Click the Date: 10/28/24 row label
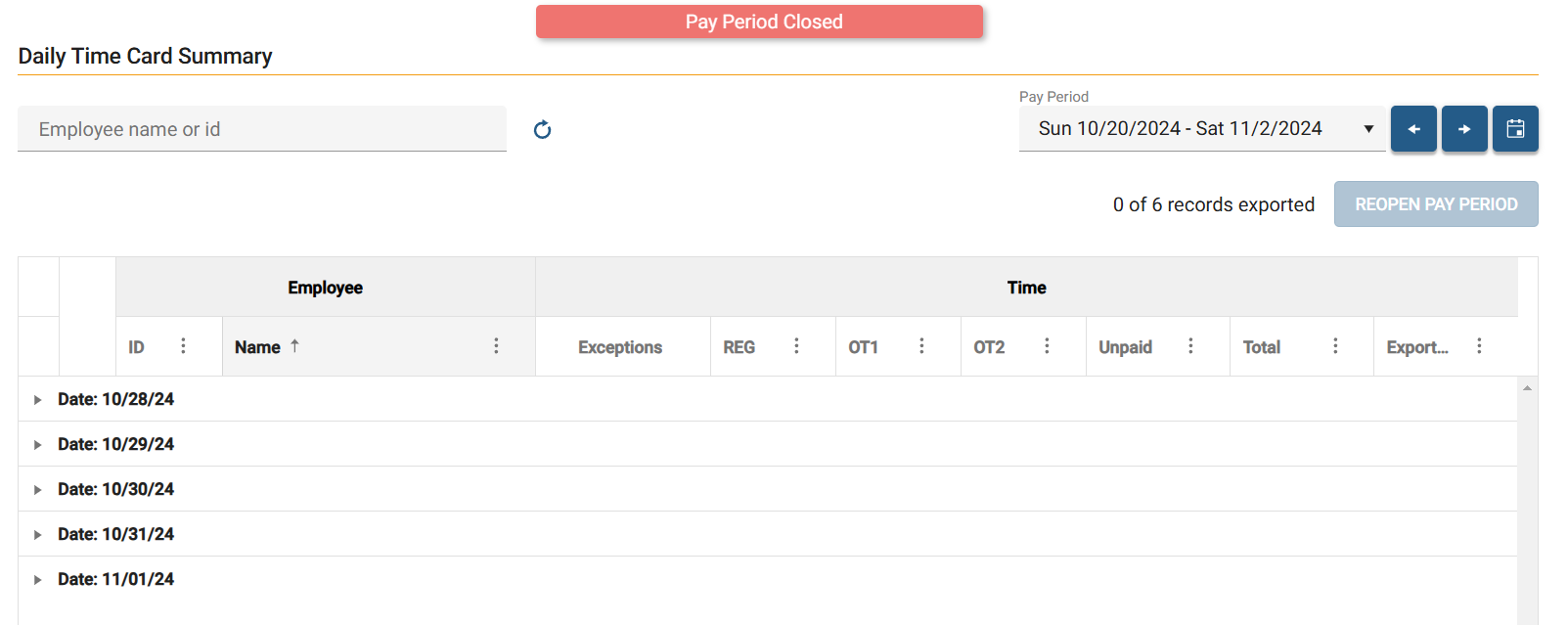The height and width of the screenshot is (625, 1568). click(x=115, y=399)
